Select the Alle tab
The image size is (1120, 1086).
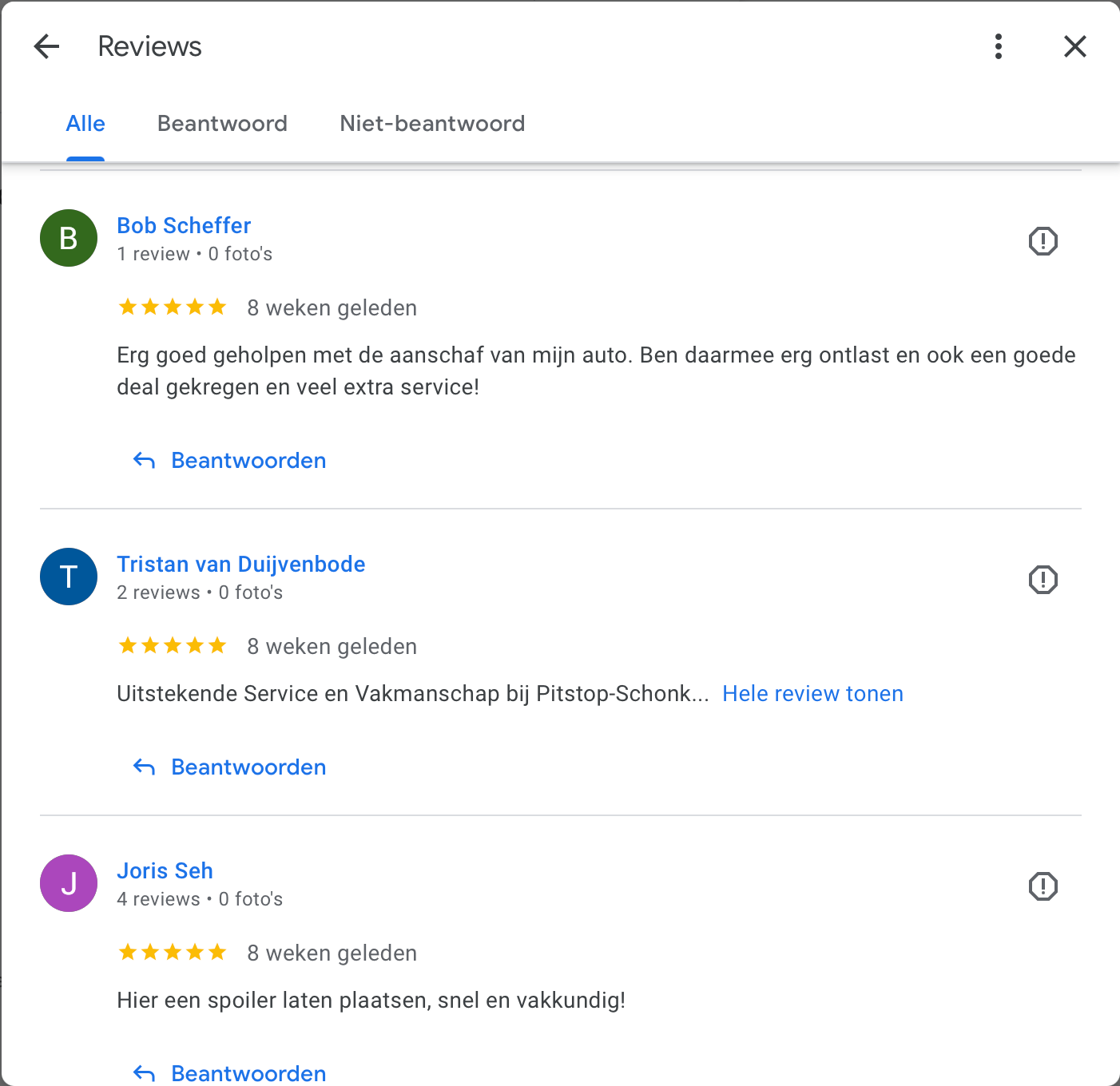pos(85,124)
